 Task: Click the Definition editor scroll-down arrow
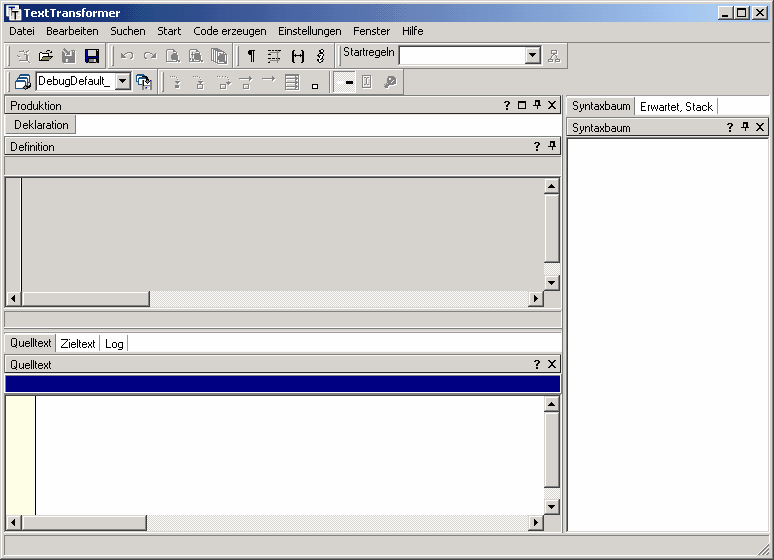(x=551, y=283)
